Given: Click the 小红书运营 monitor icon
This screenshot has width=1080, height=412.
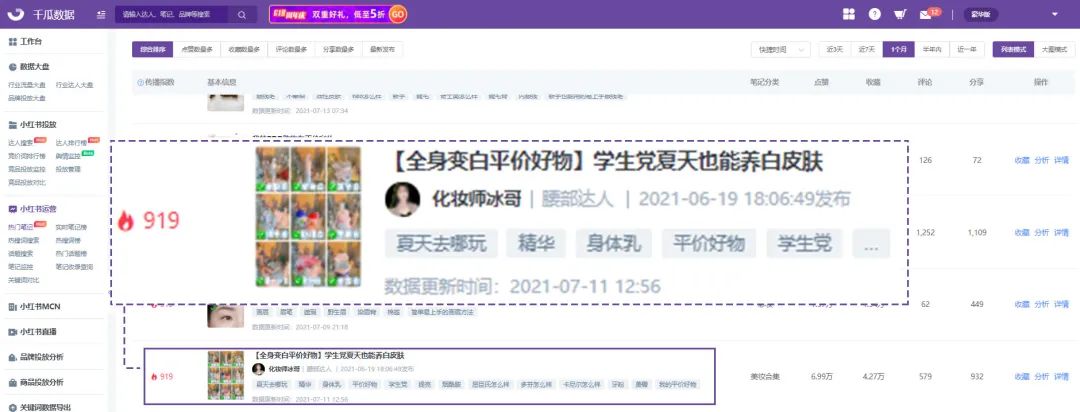Looking at the screenshot, I should (x=12, y=209).
